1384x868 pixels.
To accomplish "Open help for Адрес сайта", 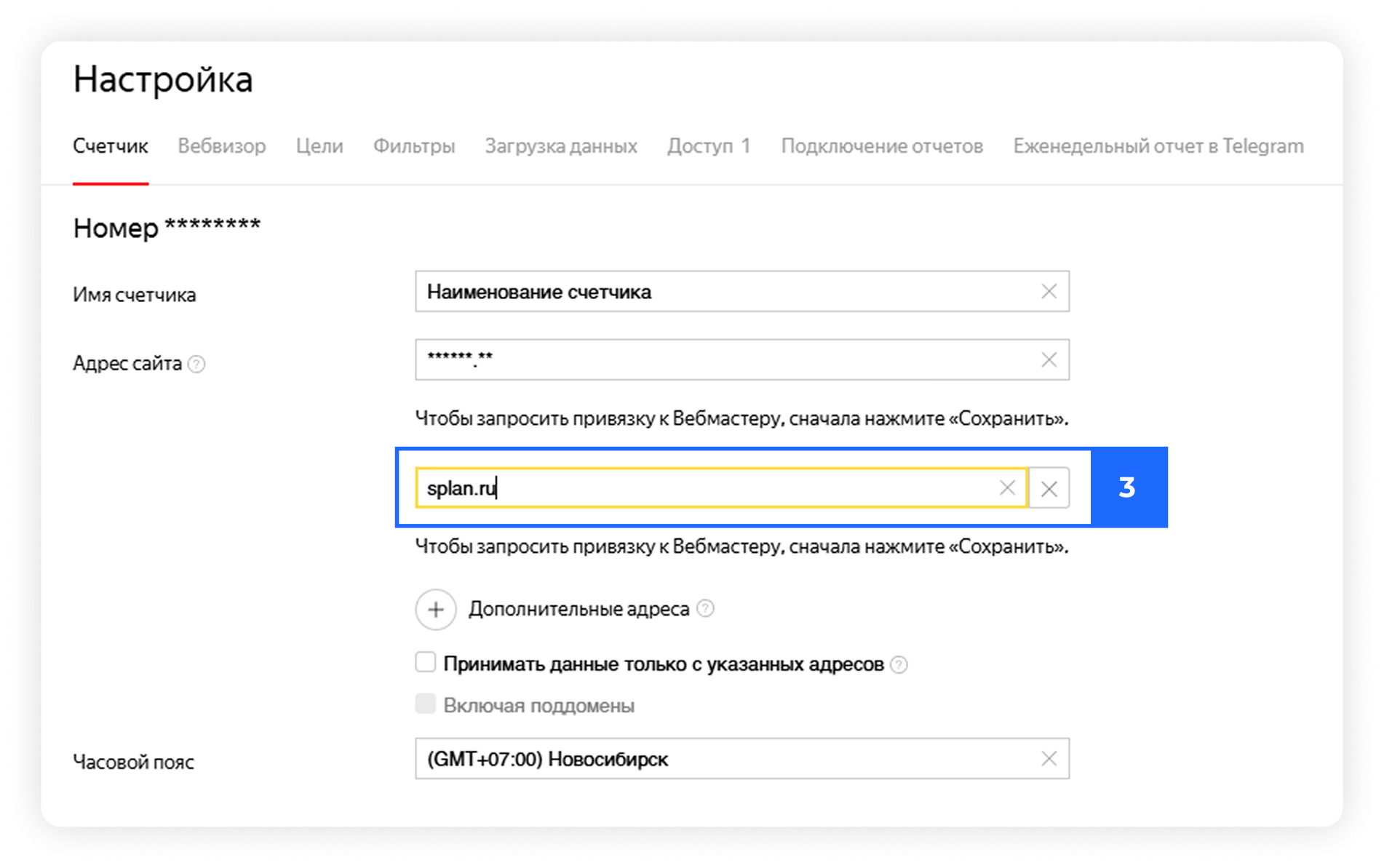I will click(x=196, y=364).
